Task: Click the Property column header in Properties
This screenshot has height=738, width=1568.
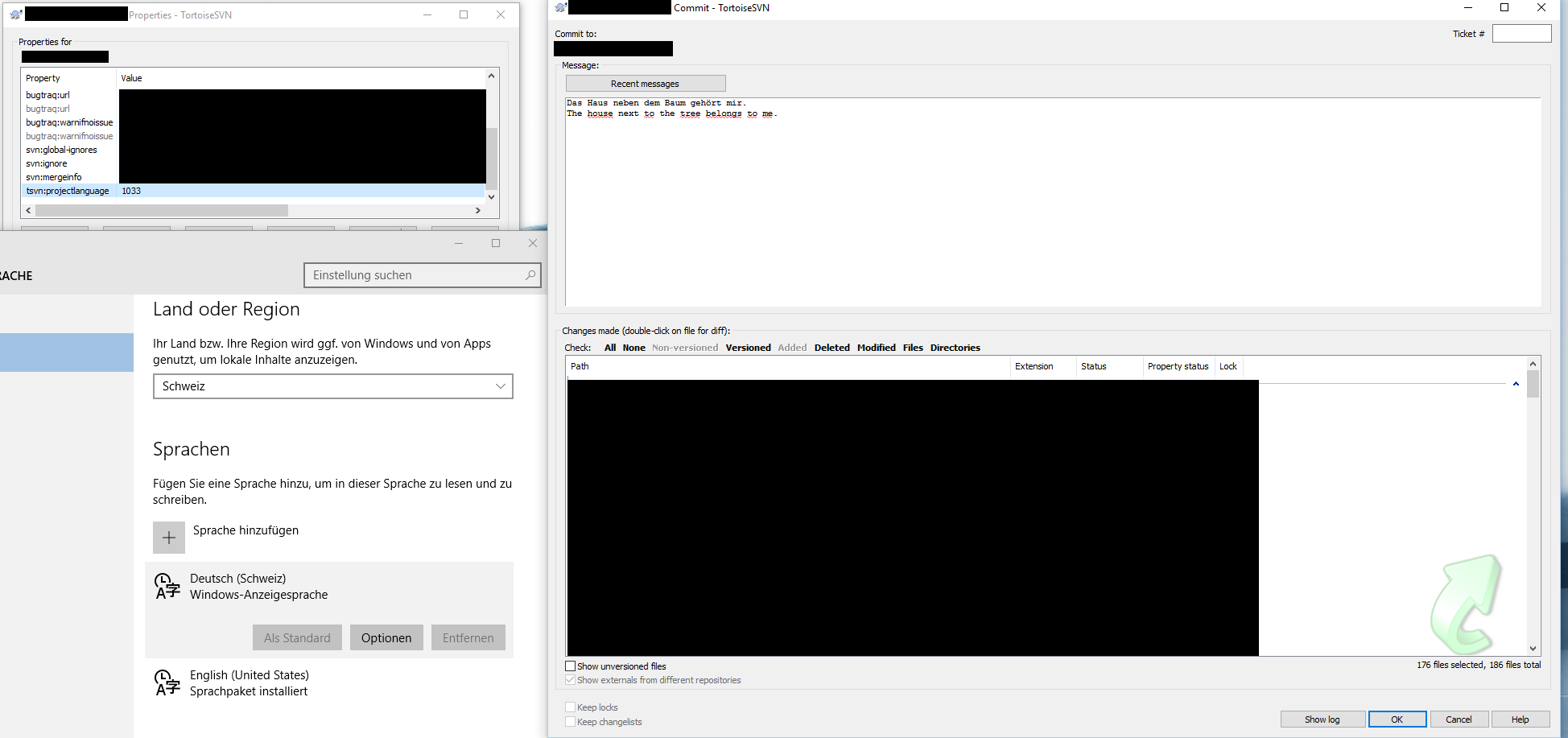Action: click(x=69, y=78)
